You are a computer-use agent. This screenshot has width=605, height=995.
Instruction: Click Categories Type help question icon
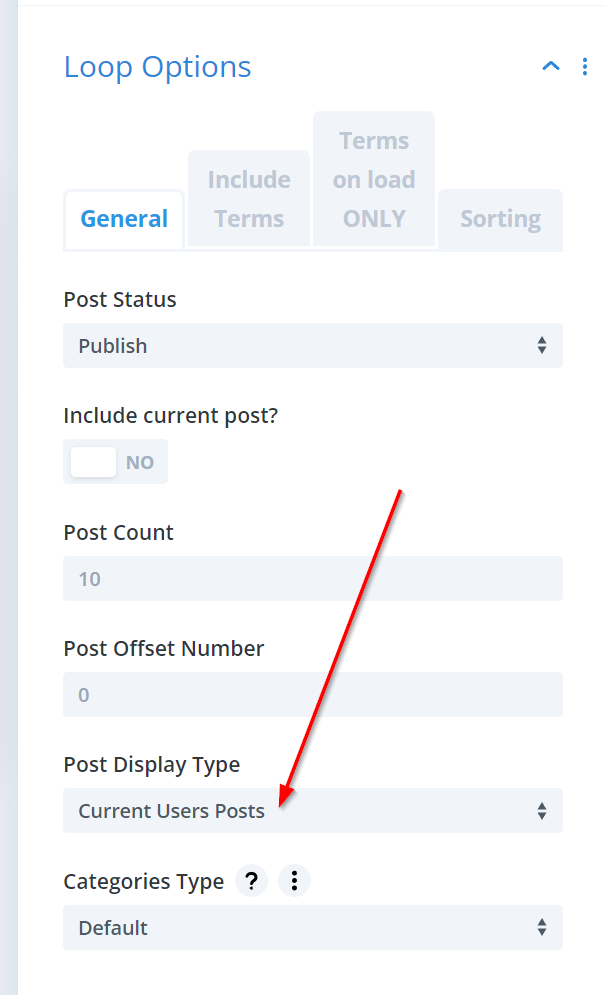[x=251, y=881]
